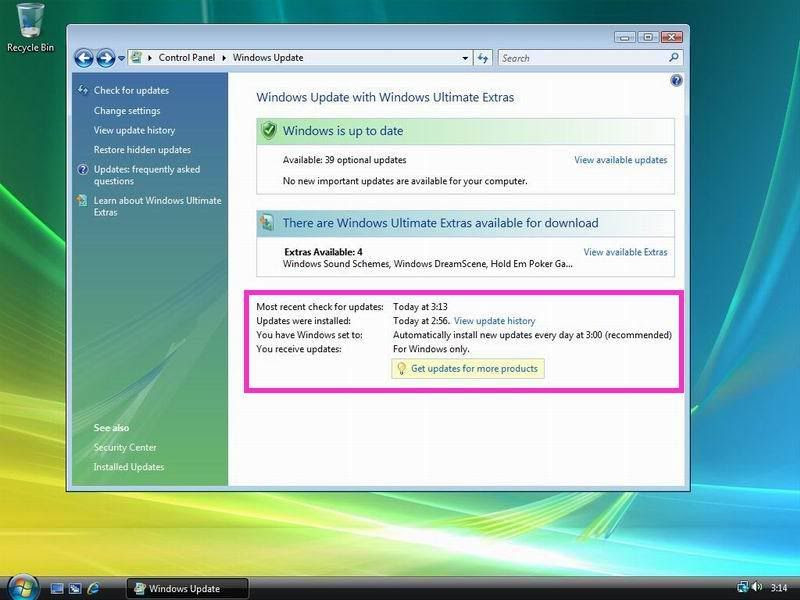Click 'Available: 39 optional updates' text
This screenshot has width=800, height=600.
[x=344, y=160]
